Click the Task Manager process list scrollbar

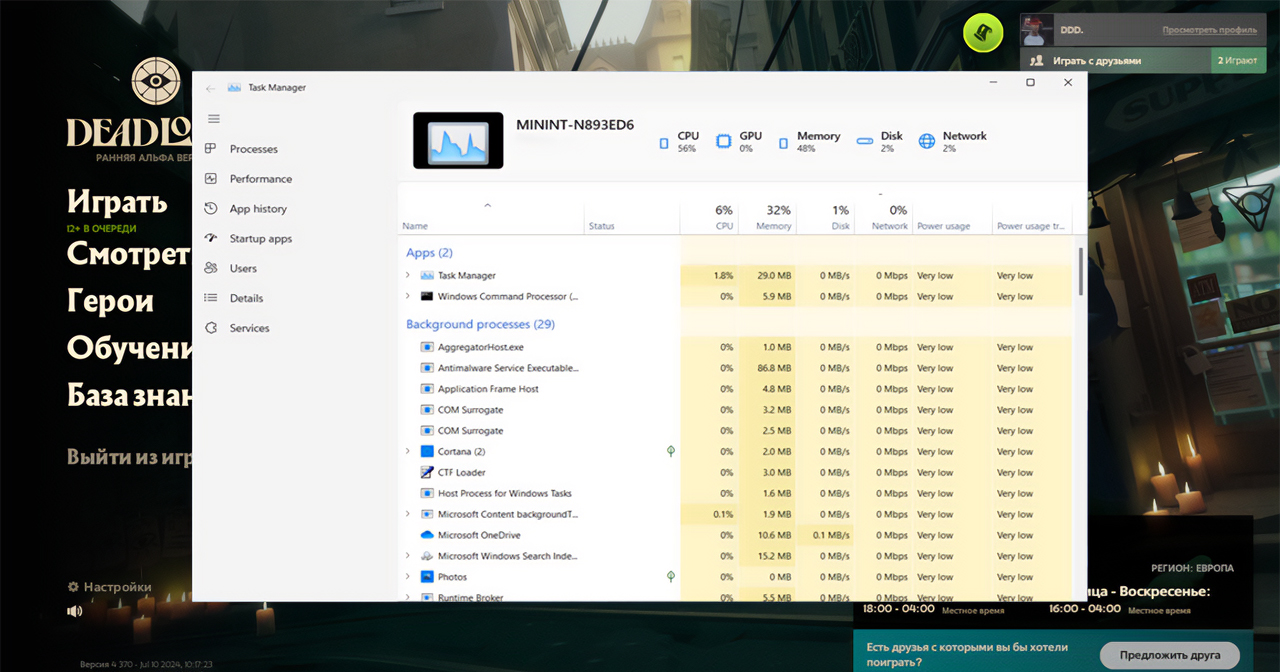(1080, 271)
